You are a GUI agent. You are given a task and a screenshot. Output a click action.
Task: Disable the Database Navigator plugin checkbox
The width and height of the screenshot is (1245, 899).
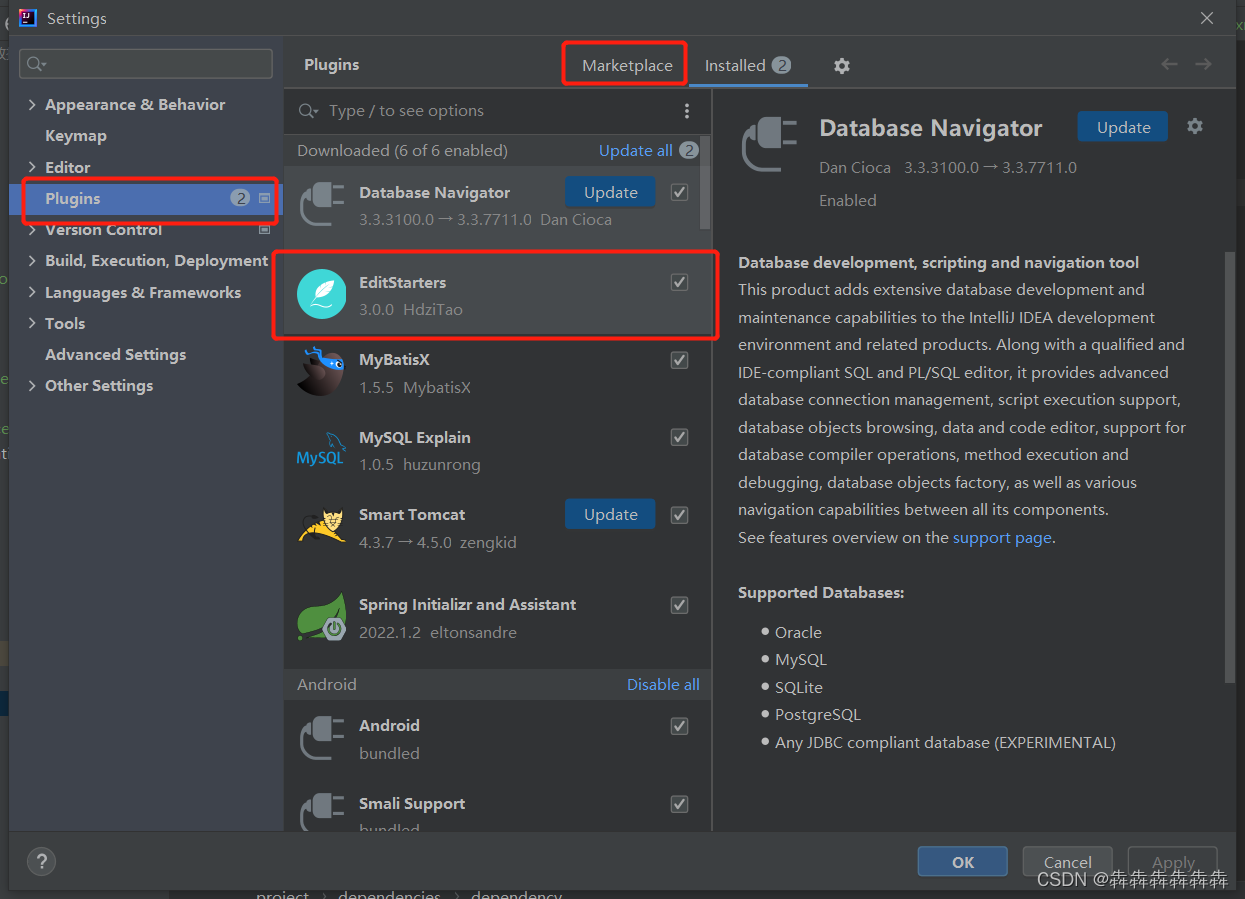(680, 192)
